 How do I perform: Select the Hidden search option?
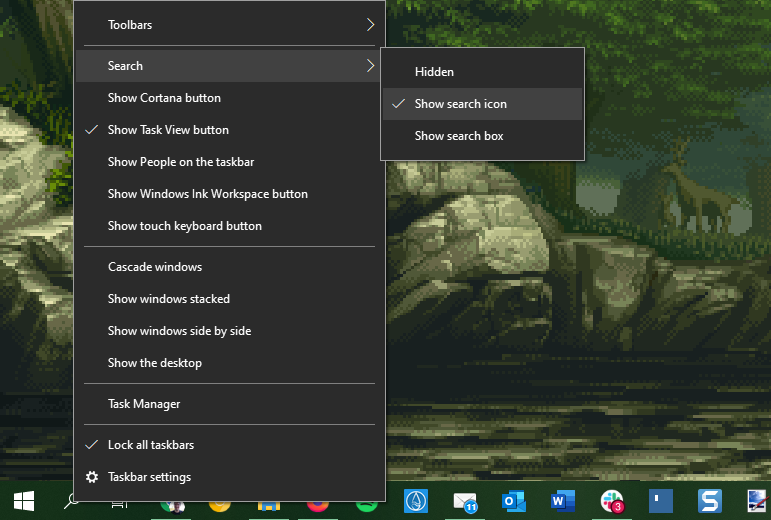click(x=434, y=72)
